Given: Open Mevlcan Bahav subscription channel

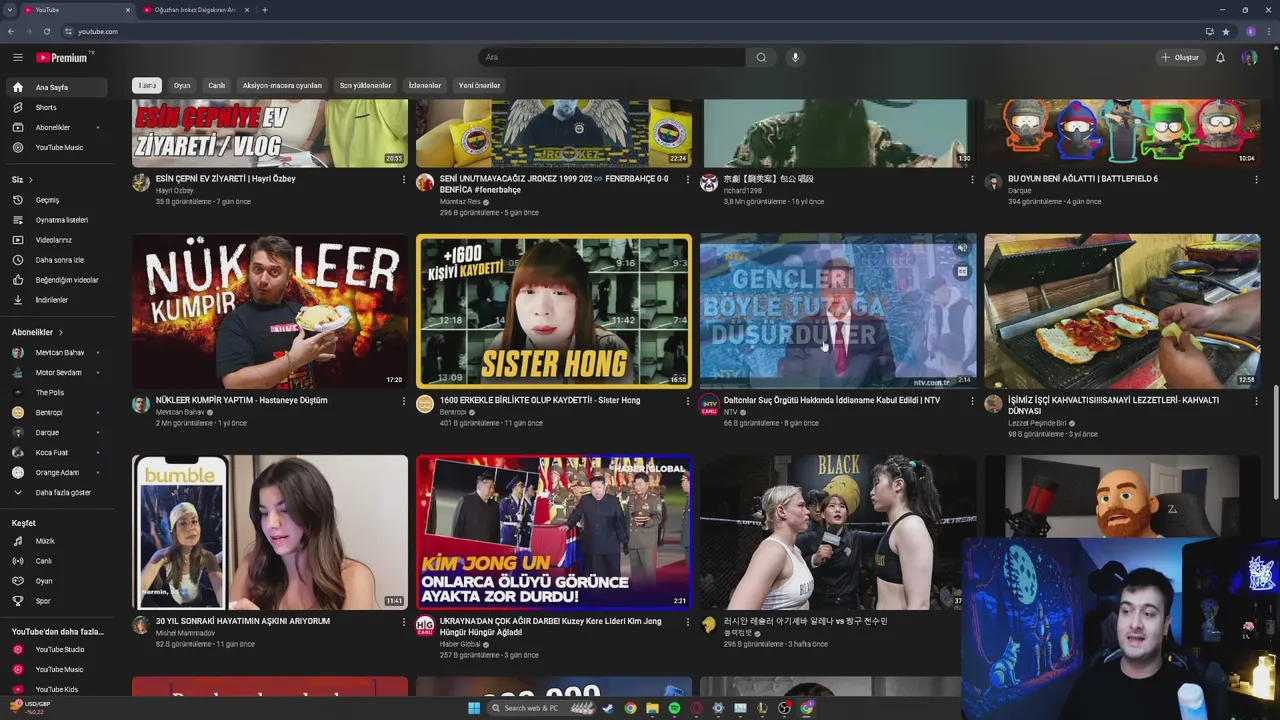Looking at the screenshot, I should coord(57,353).
